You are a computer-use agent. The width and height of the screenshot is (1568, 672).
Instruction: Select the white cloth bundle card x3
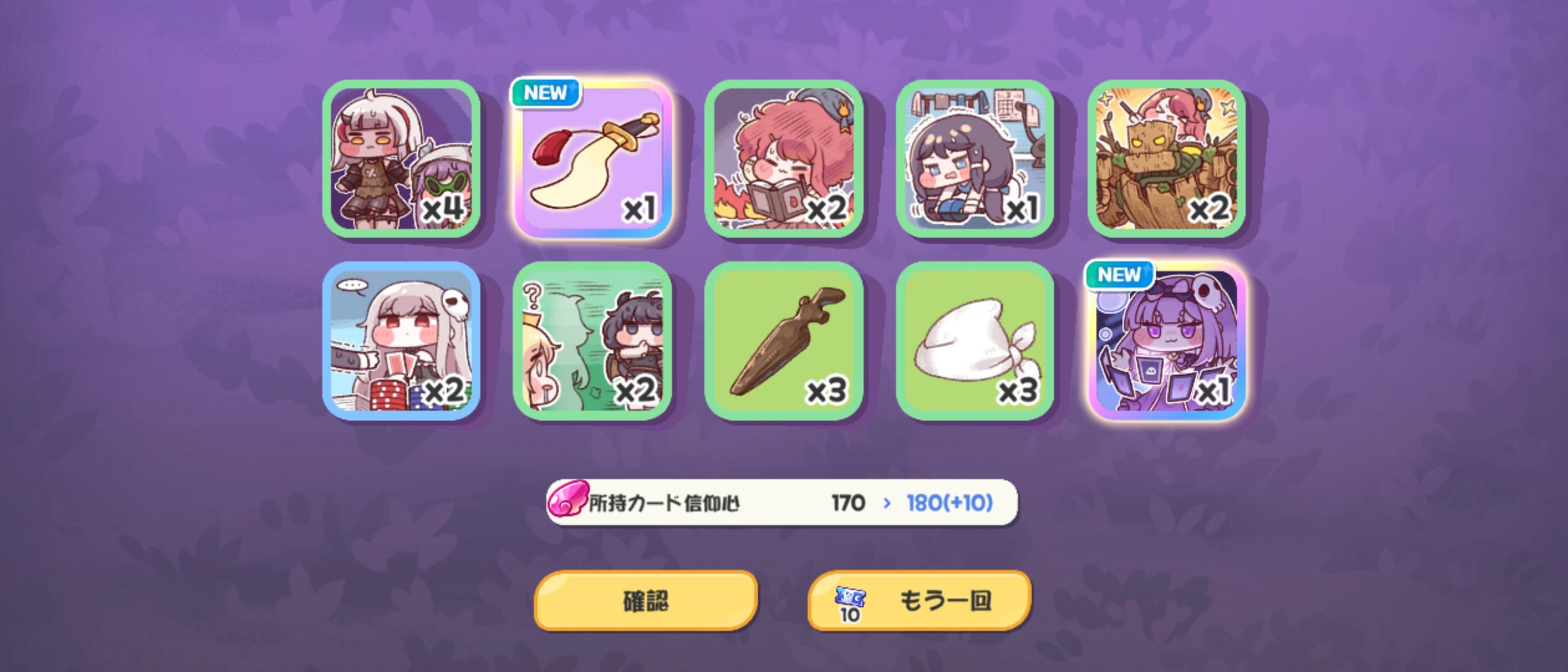click(x=975, y=341)
